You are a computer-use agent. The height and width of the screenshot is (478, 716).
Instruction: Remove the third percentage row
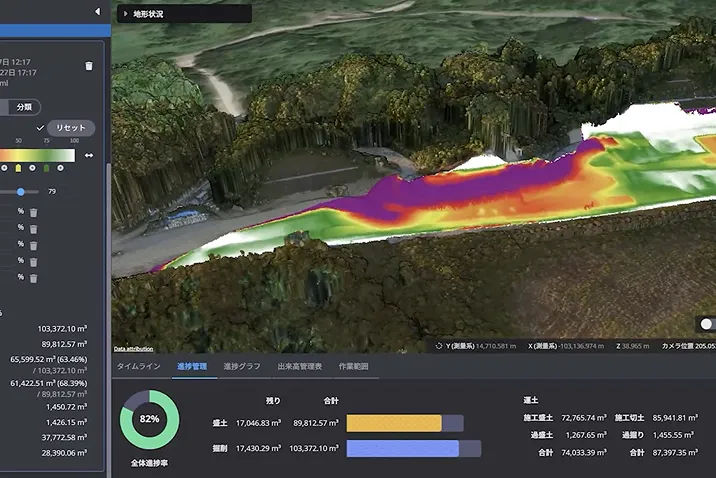click(x=33, y=245)
